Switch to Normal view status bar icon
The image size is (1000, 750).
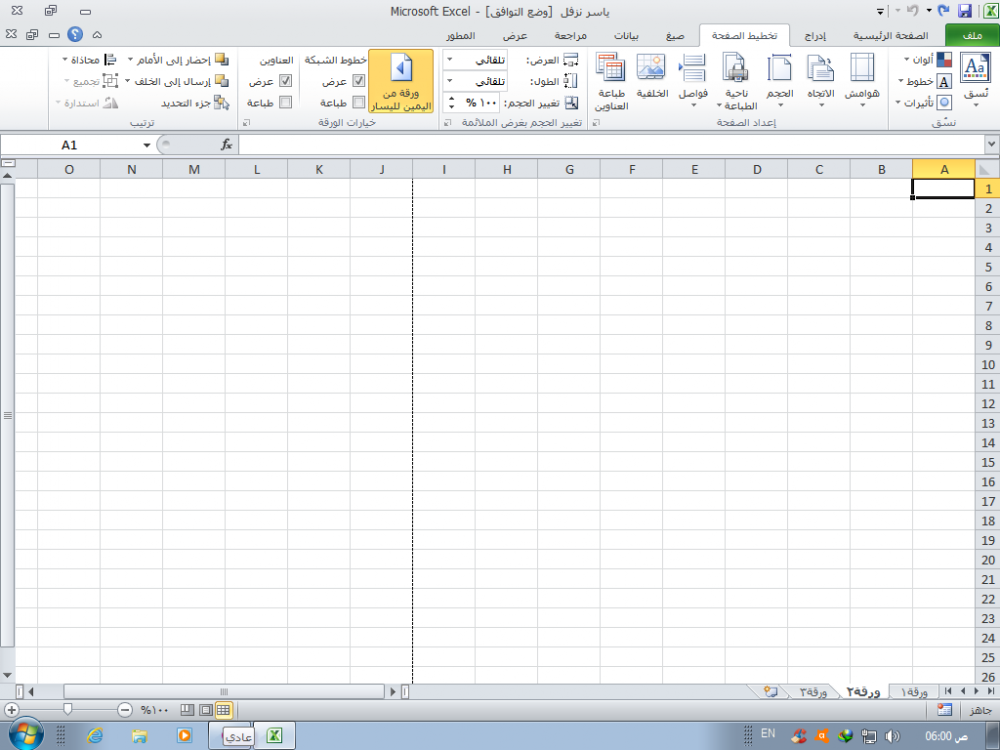223,710
